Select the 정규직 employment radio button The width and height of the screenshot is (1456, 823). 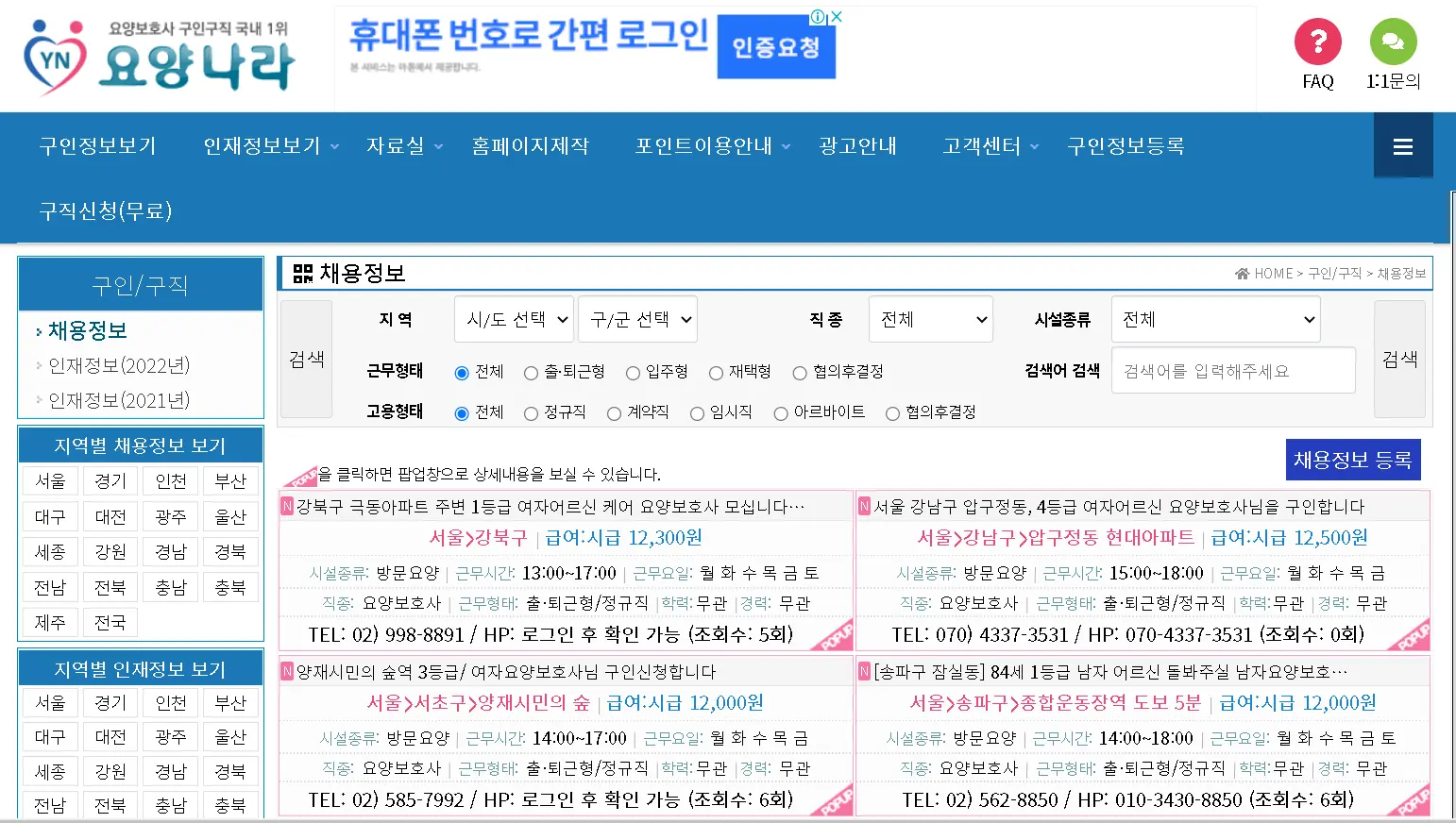pyautogui.click(x=530, y=412)
